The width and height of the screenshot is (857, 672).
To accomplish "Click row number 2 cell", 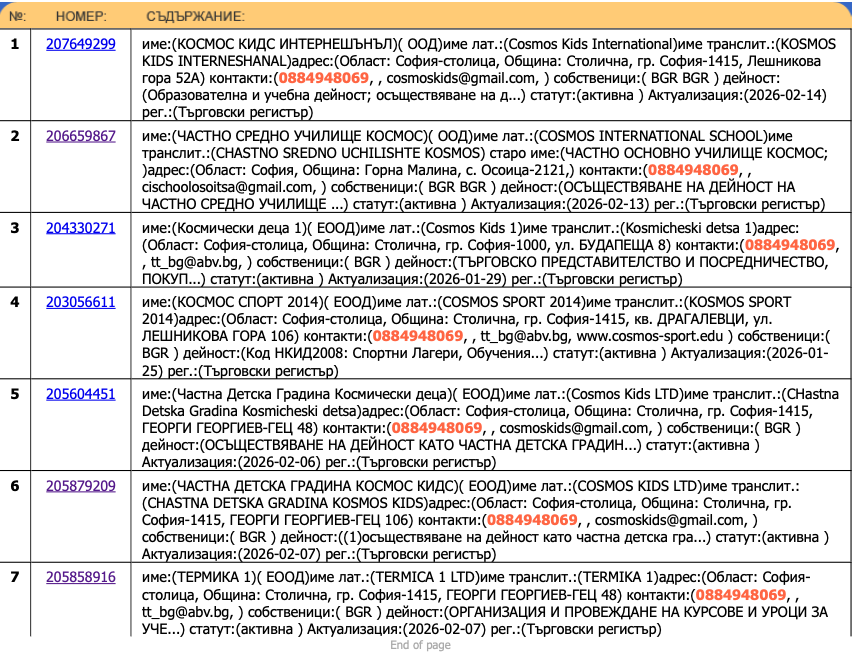I will [x=15, y=135].
